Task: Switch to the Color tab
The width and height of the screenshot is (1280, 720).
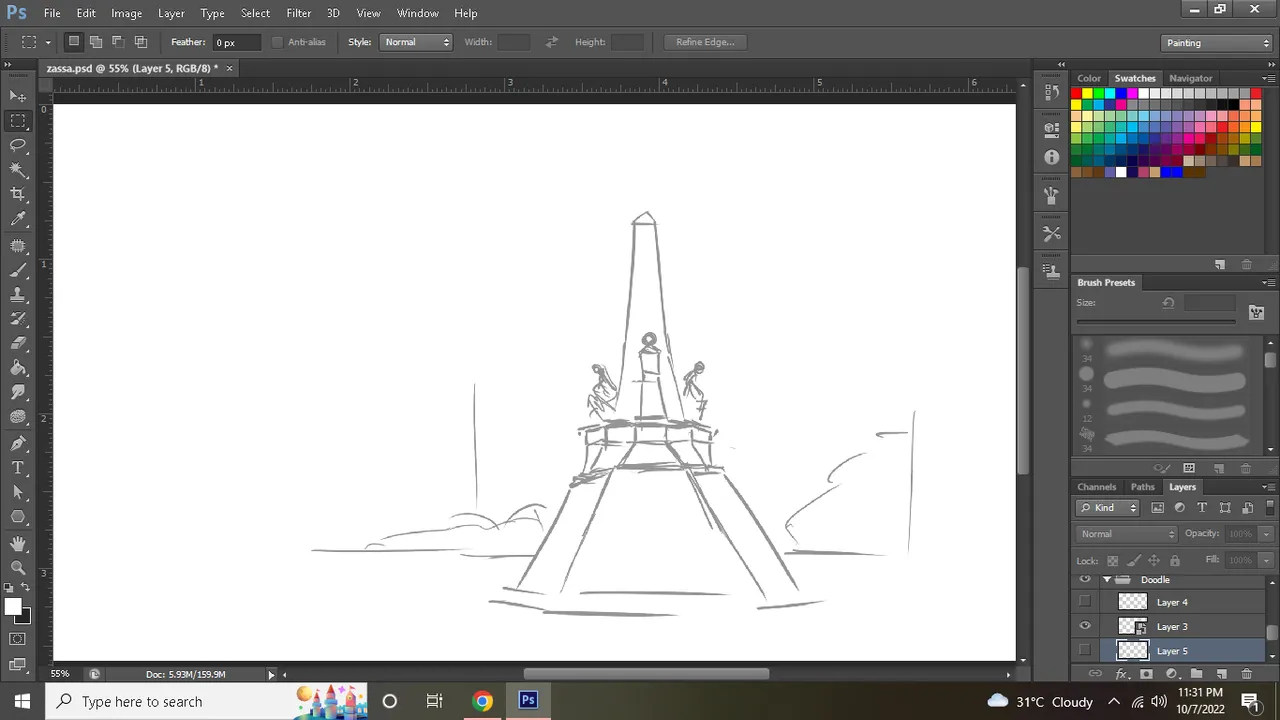Action: (1089, 78)
